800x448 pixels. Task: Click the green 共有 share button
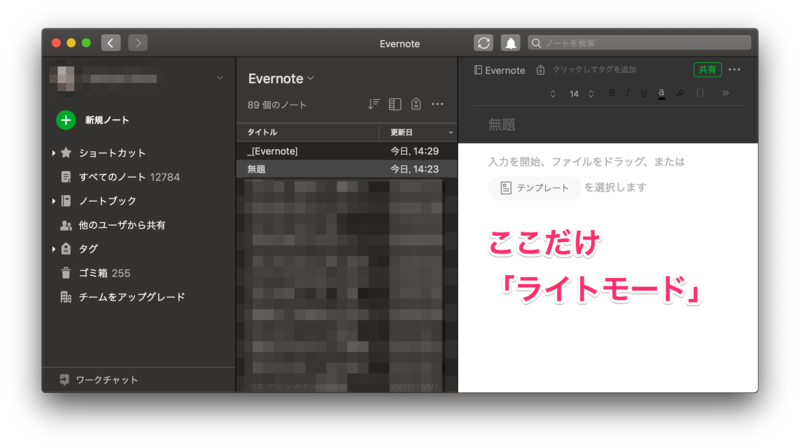coord(707,69)
